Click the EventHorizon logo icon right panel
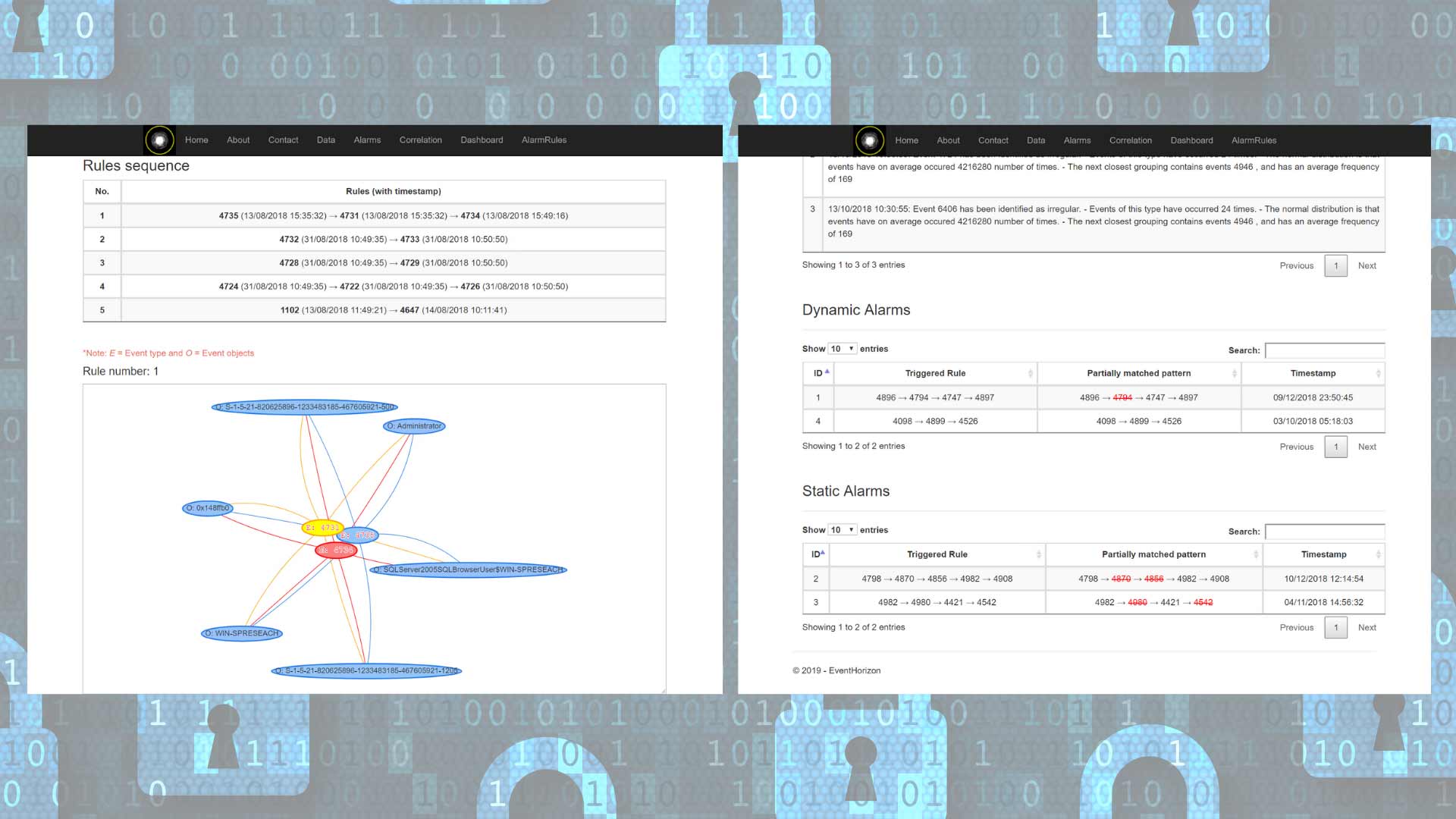The image size is (1456, 819). tap(868, 140)
